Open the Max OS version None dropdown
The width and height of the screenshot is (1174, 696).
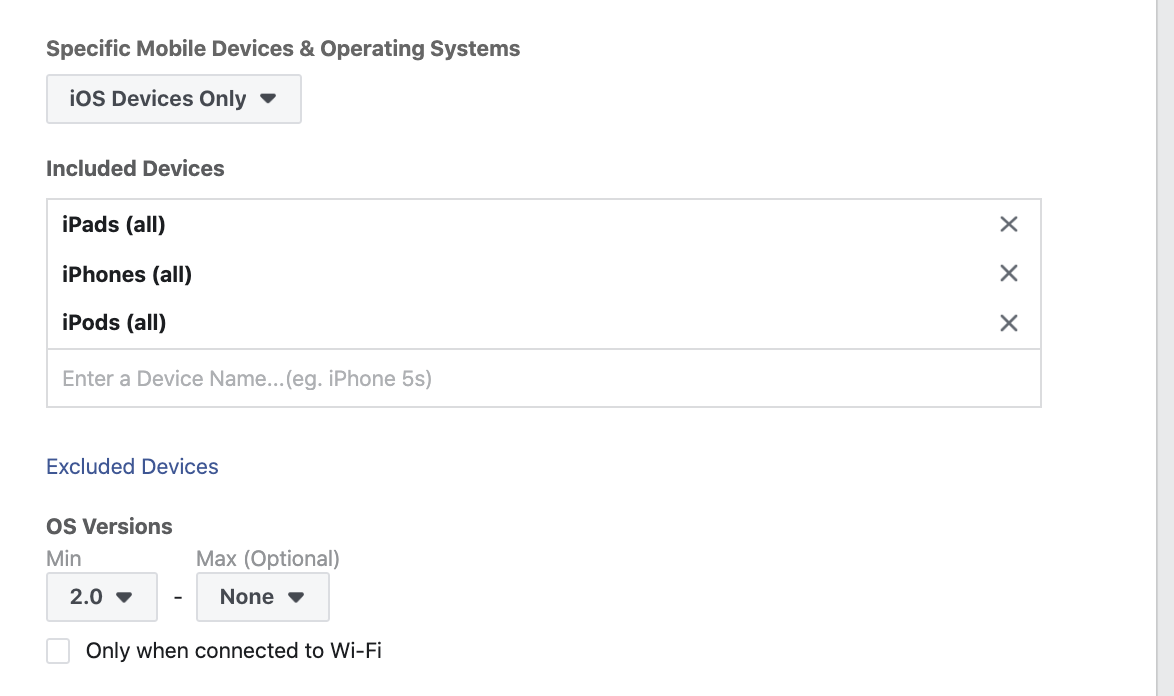(x=263, y=596)
